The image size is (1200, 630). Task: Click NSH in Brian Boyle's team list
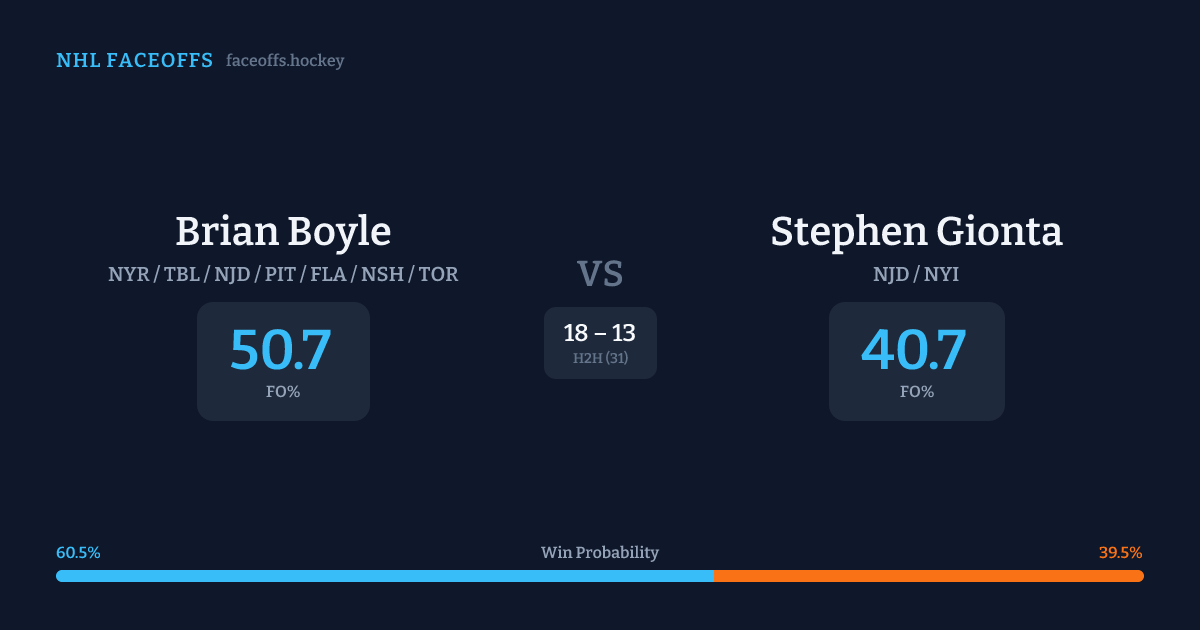coord(383,274)
